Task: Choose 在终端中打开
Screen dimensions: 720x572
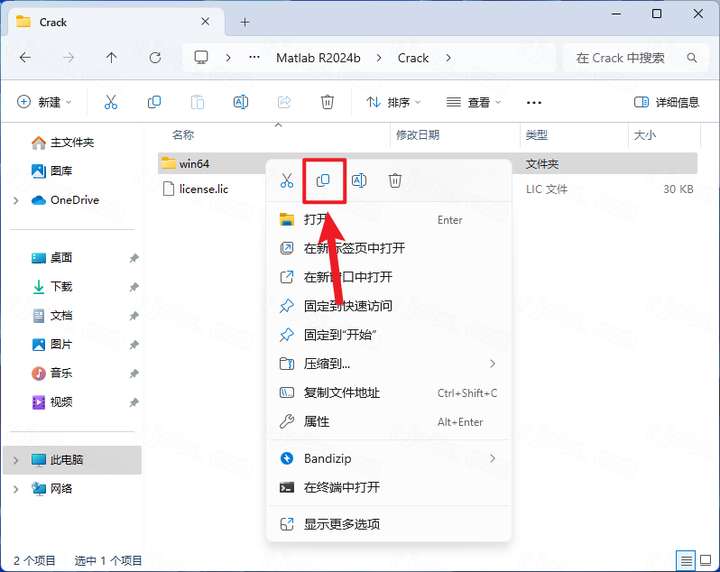Action: pos(388,487)
